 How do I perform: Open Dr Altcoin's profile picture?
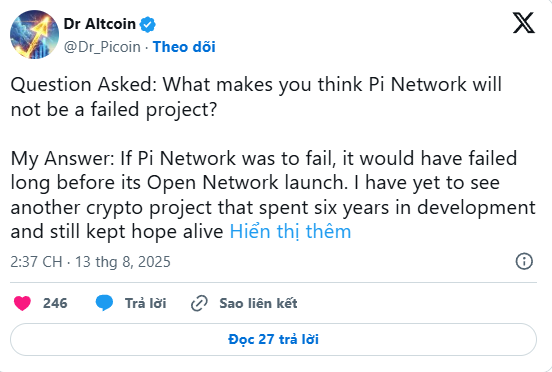(34, 34)
